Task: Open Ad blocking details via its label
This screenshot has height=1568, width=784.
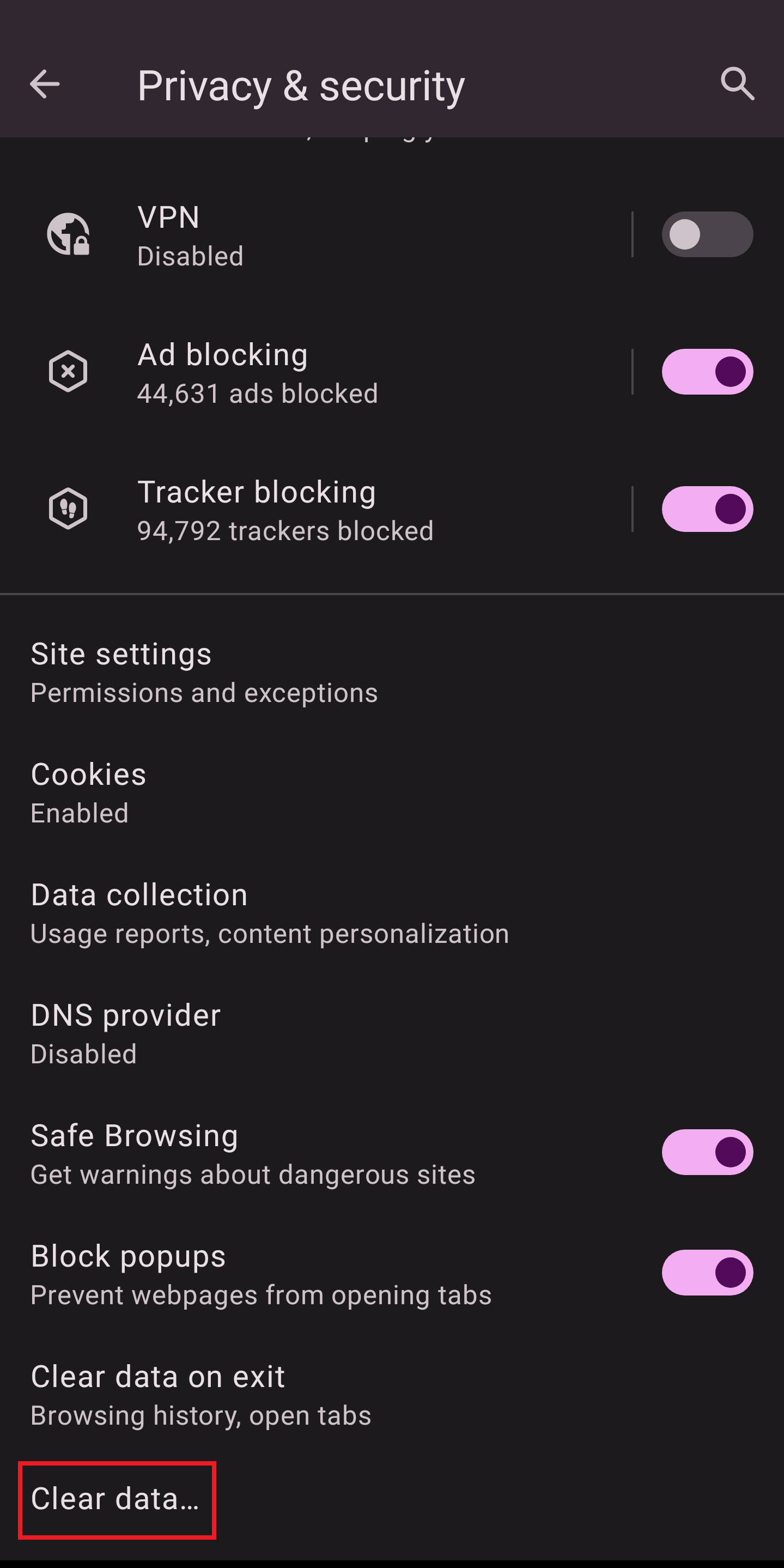Action: (x=257, y=371)
